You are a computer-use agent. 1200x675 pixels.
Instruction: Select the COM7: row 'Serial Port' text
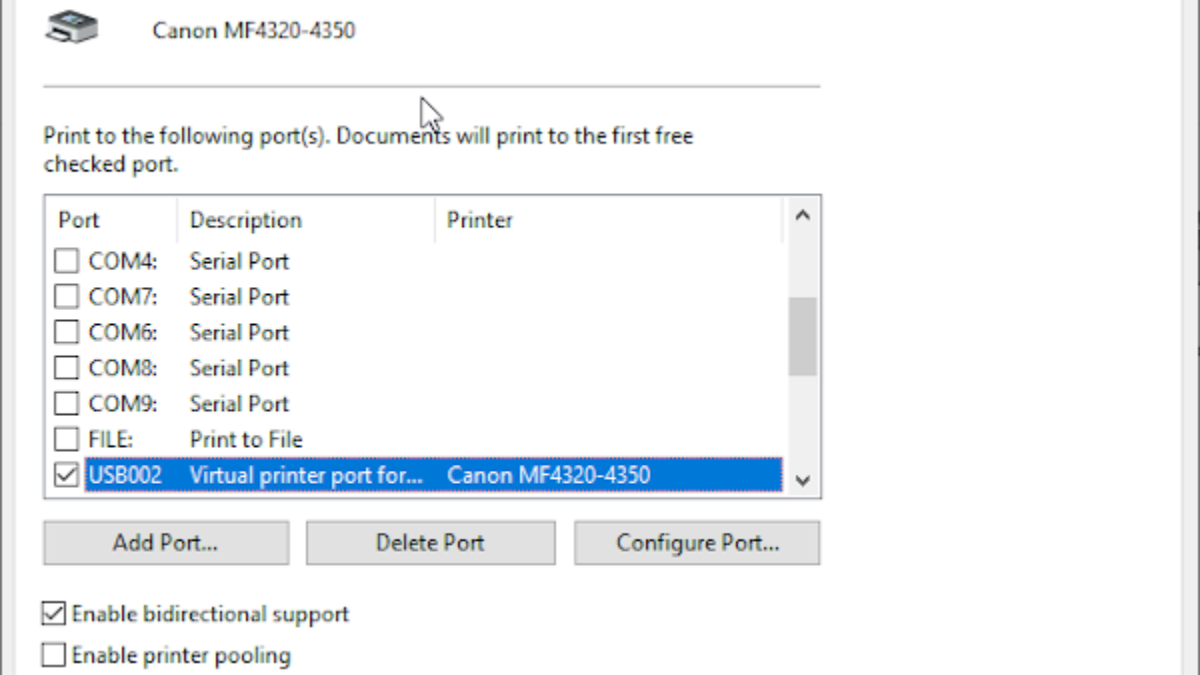[239, 297]
